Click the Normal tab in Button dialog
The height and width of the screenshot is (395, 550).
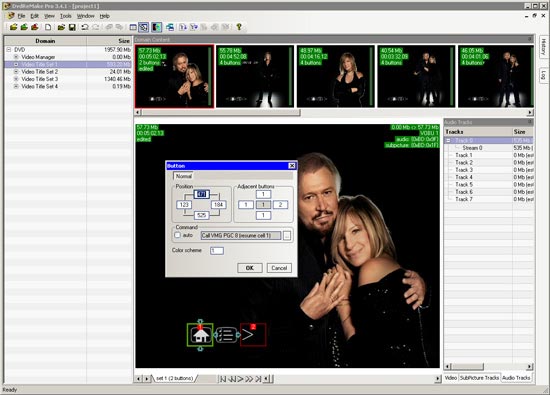(x=183, y=176)
